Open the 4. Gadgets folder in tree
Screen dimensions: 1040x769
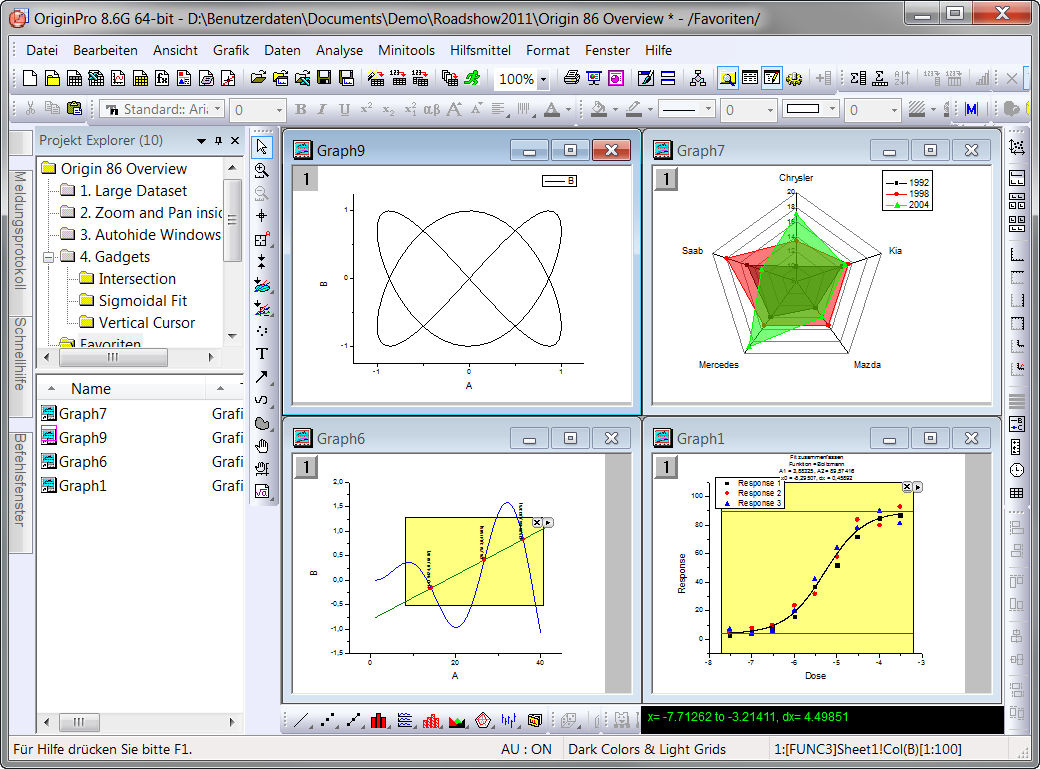pyautogui.click(x=114, y=257)
